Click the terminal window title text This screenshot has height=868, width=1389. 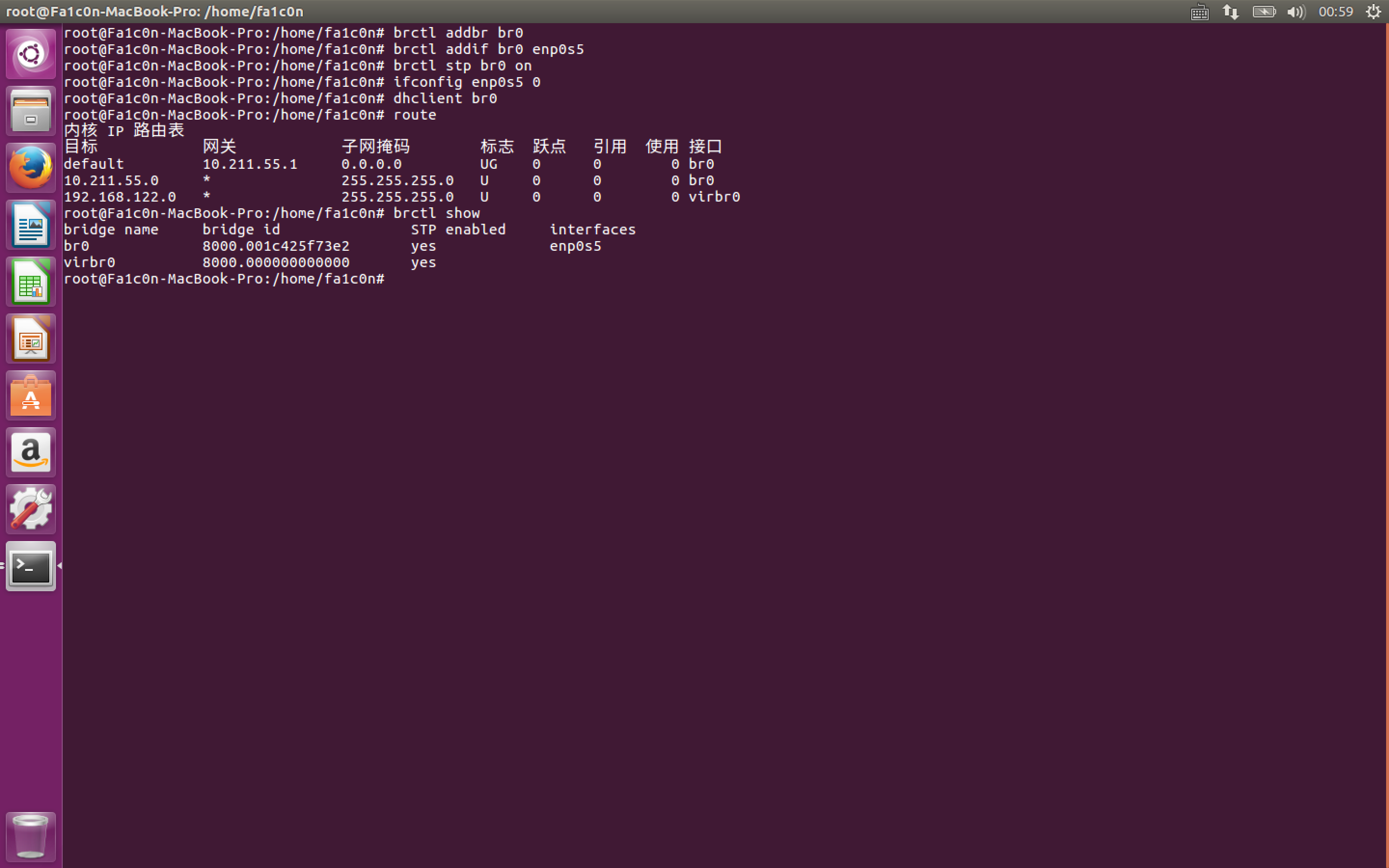(x=155, y=12)
